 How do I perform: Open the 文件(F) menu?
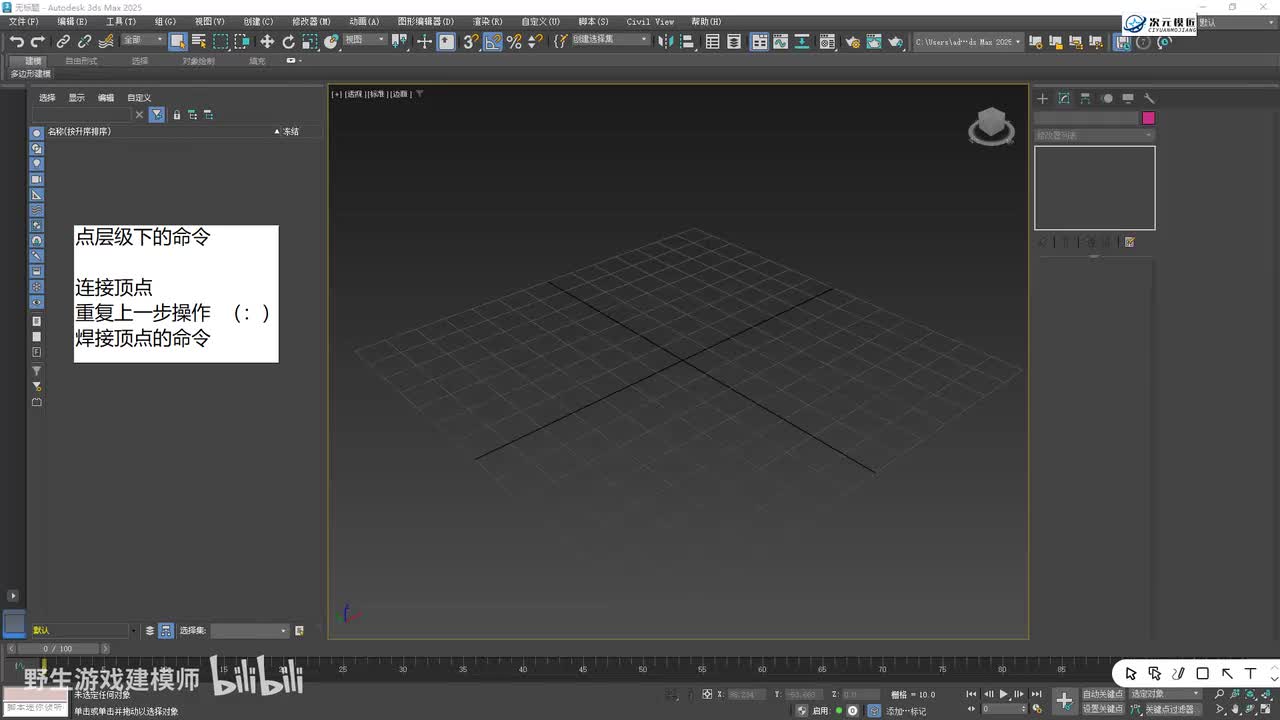click(24, 21)
